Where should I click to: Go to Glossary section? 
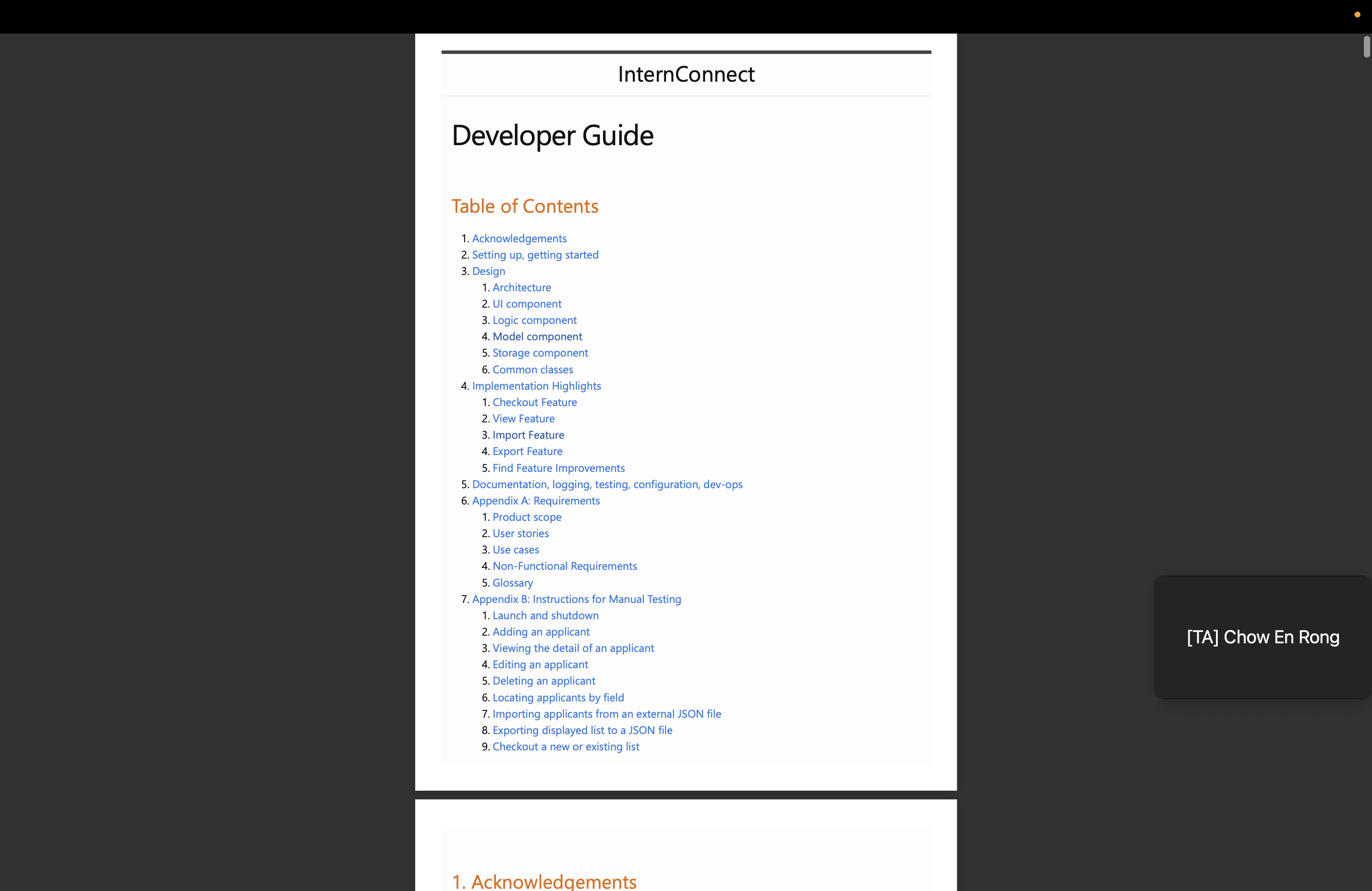pyautogui.click(x=512, y=583)
